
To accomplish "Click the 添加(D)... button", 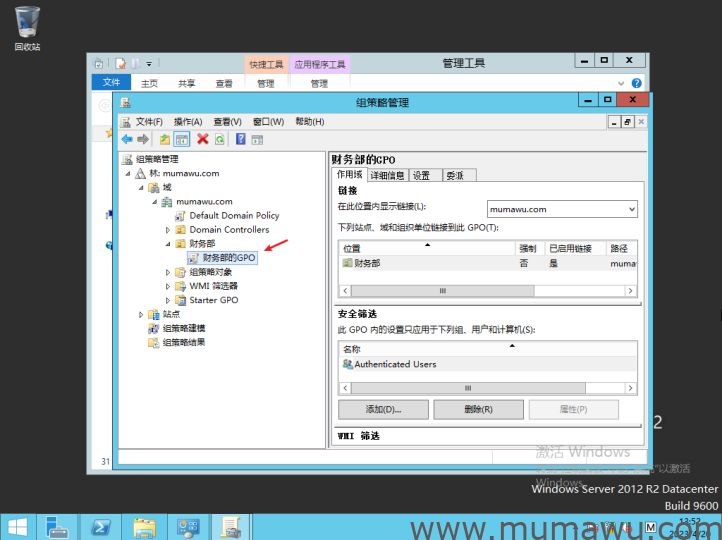I will click(x=383, y=409).
